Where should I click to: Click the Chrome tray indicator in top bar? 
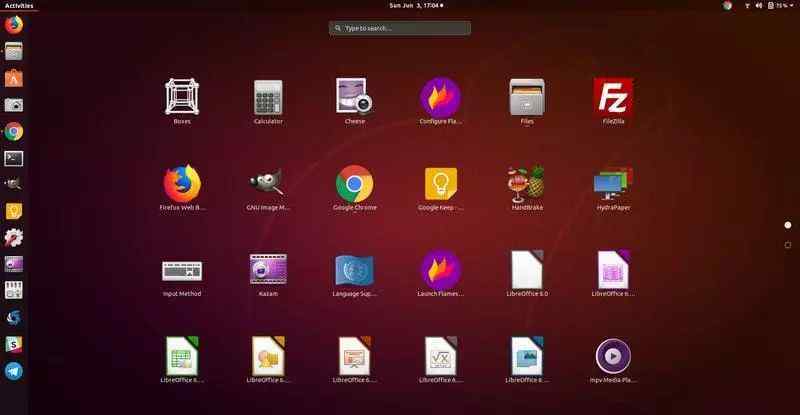click(727, 6)
